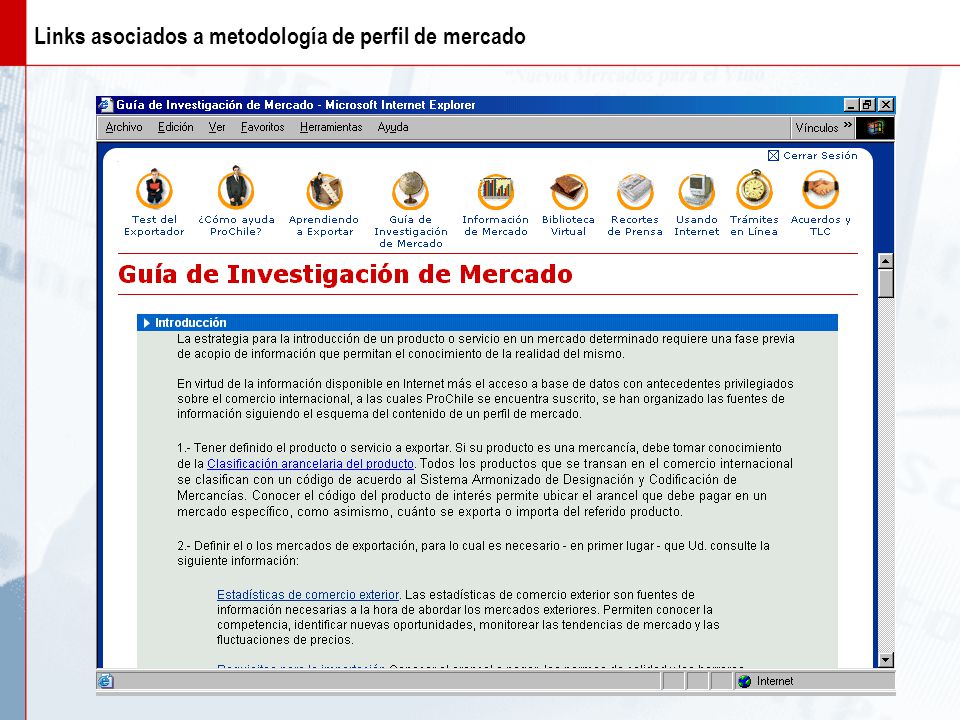Open the Recortes de Prensa newspaper icon
The image size is (960, 720).
(x=635, y=191)
